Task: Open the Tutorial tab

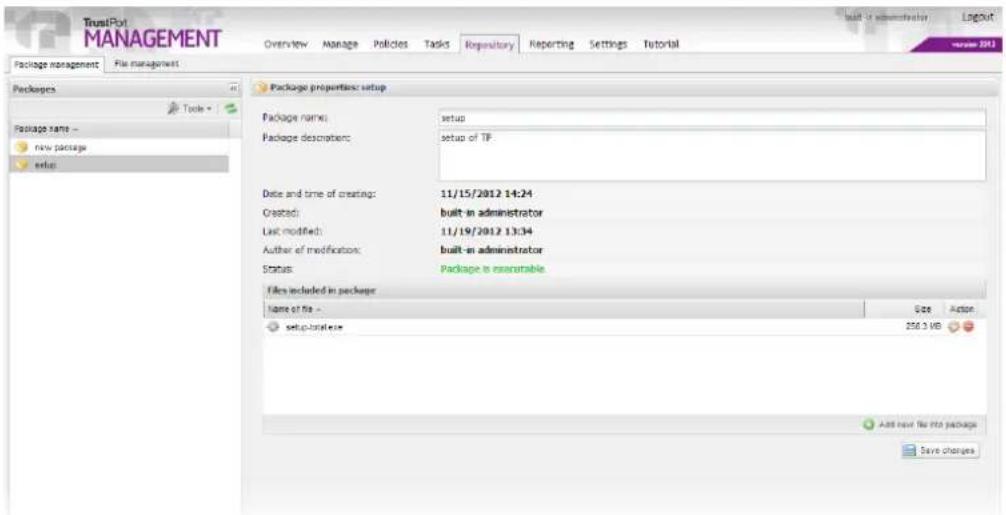Action: tap(661, 44)
